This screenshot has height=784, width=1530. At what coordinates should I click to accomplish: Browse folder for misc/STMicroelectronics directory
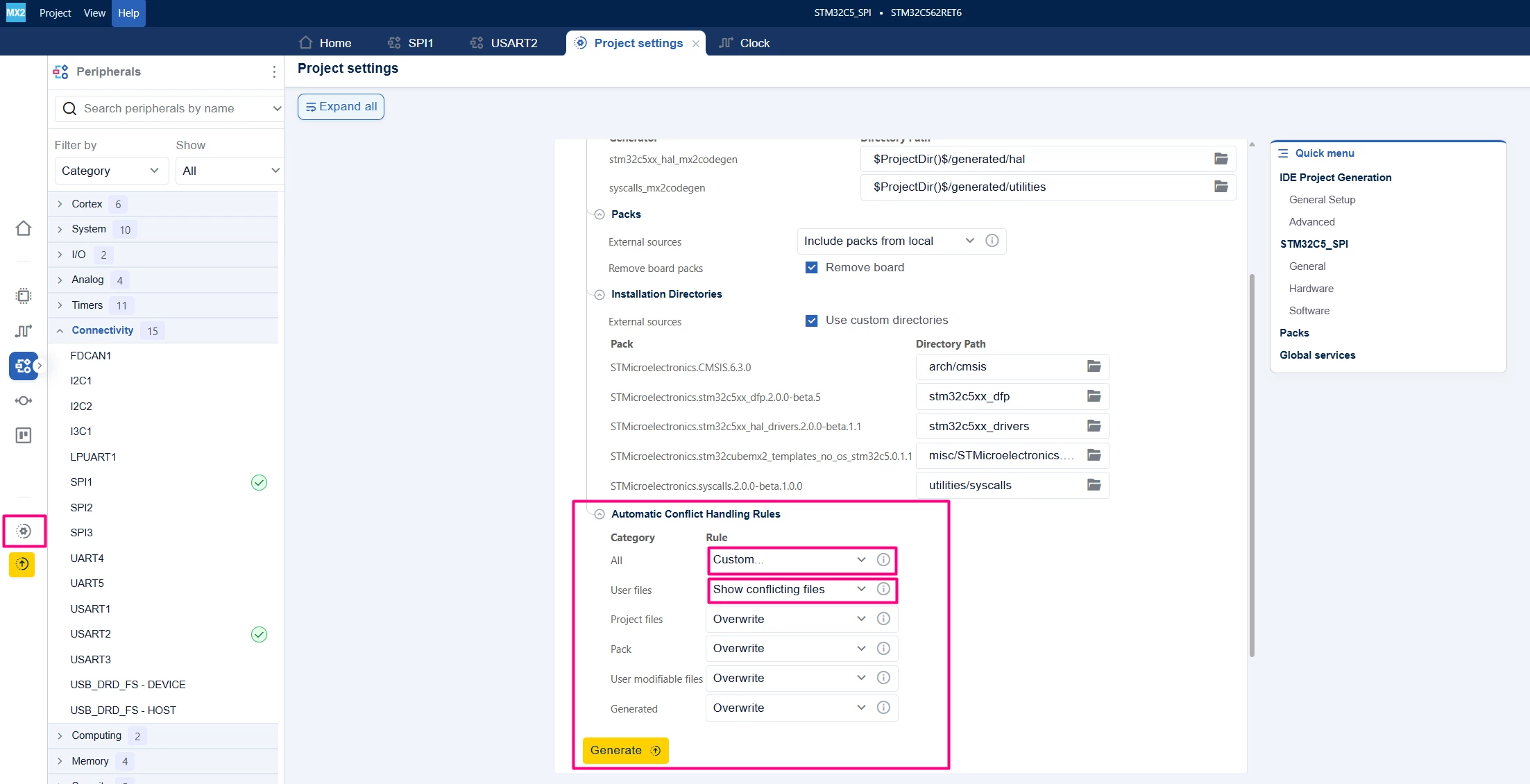(1094, 455)
